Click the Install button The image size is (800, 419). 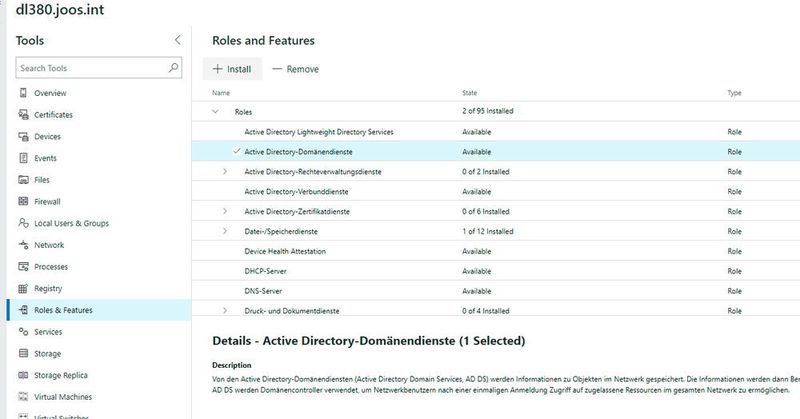pos(232,69)
